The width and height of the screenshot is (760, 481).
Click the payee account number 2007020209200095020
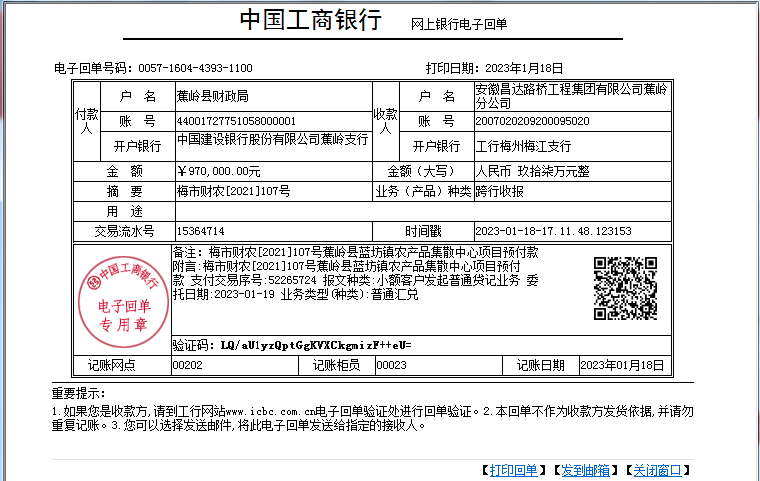(x=532, y=121)
